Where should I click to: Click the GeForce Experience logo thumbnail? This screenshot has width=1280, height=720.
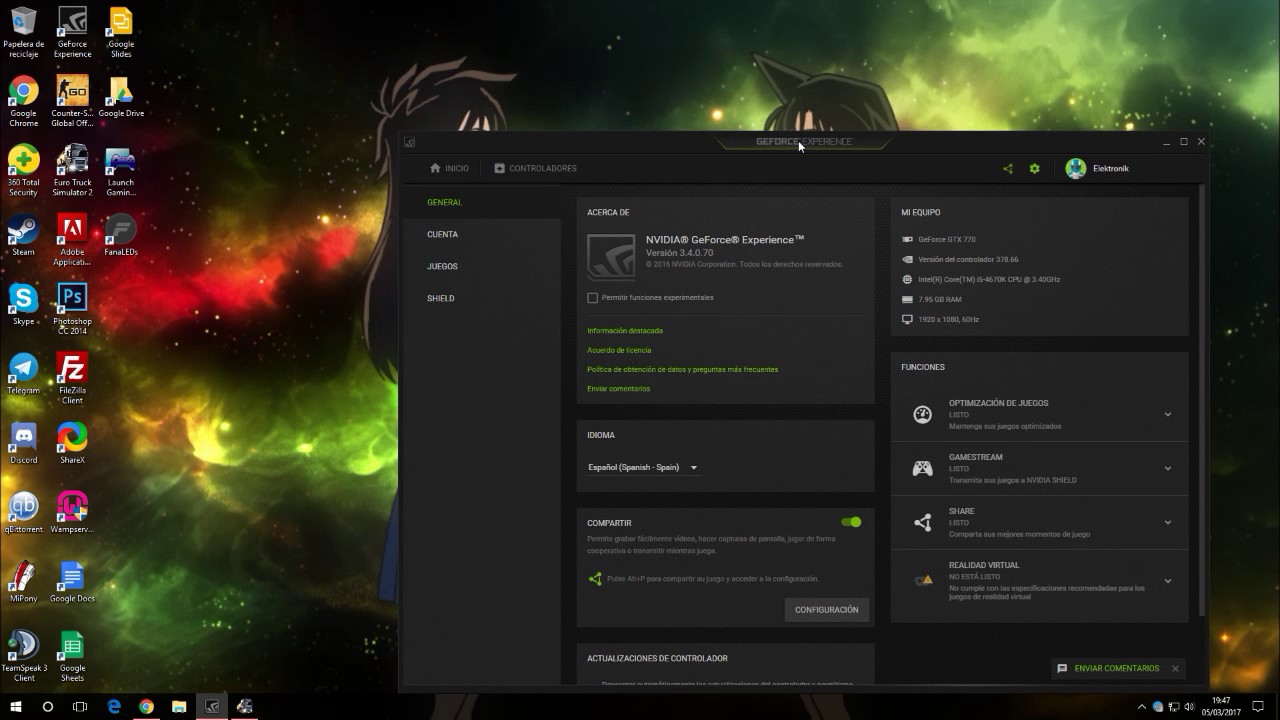(611, 258)
